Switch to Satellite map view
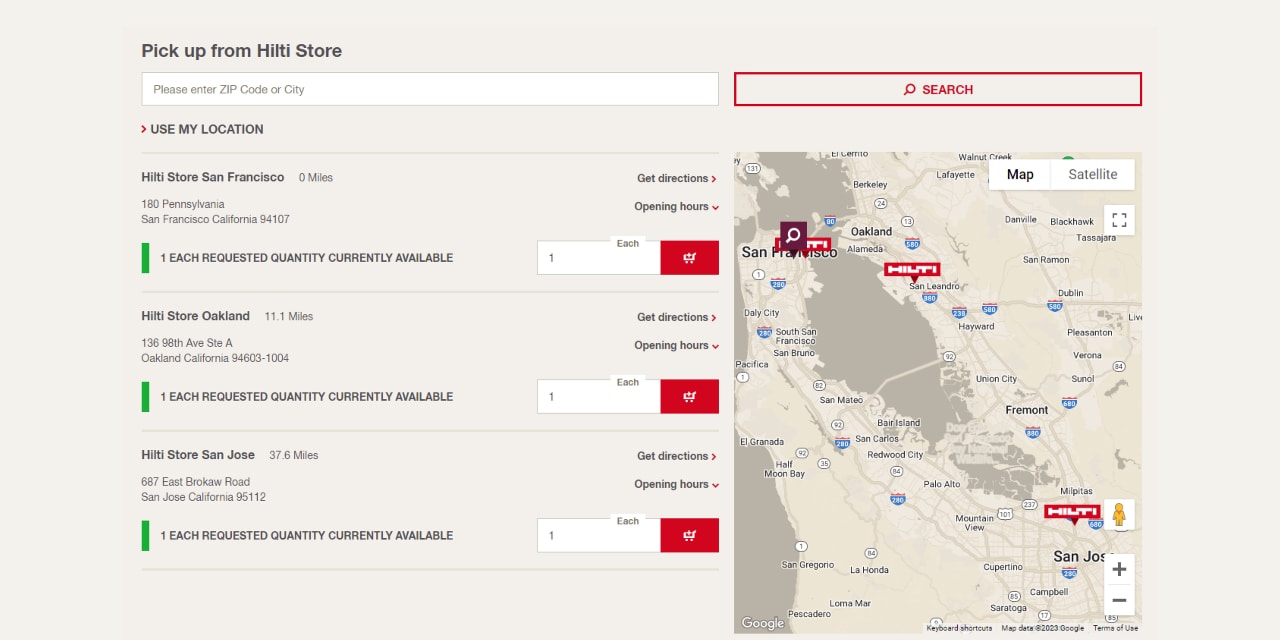This screenshot has width=1280, height=640. point(1092,174)
